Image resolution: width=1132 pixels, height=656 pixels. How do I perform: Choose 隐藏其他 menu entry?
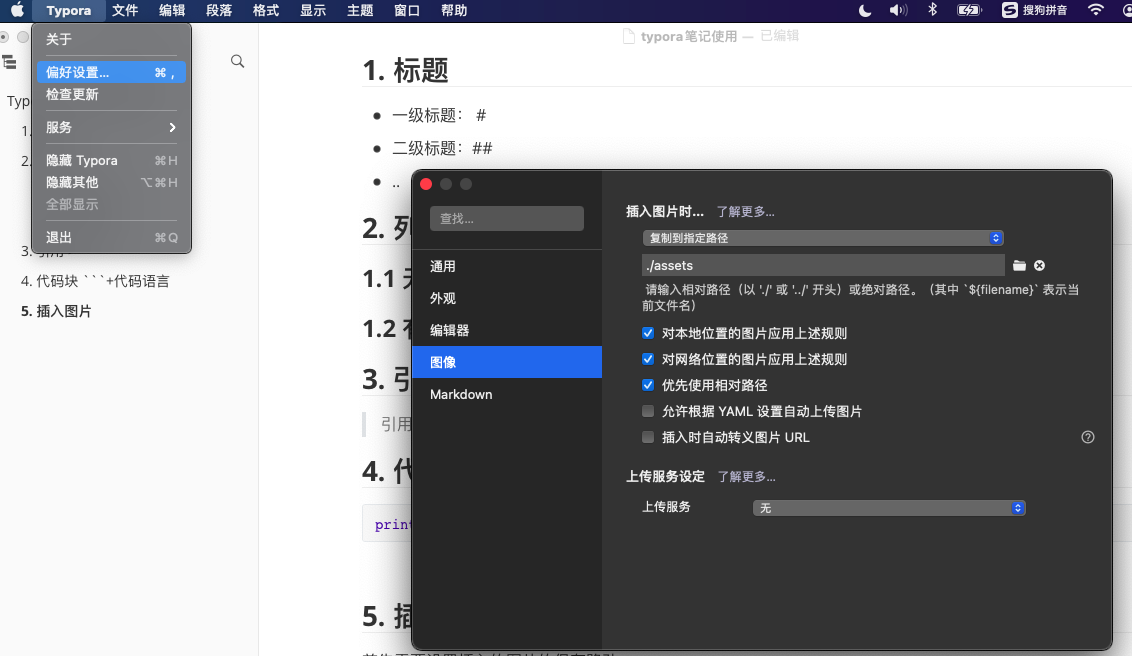111,183
